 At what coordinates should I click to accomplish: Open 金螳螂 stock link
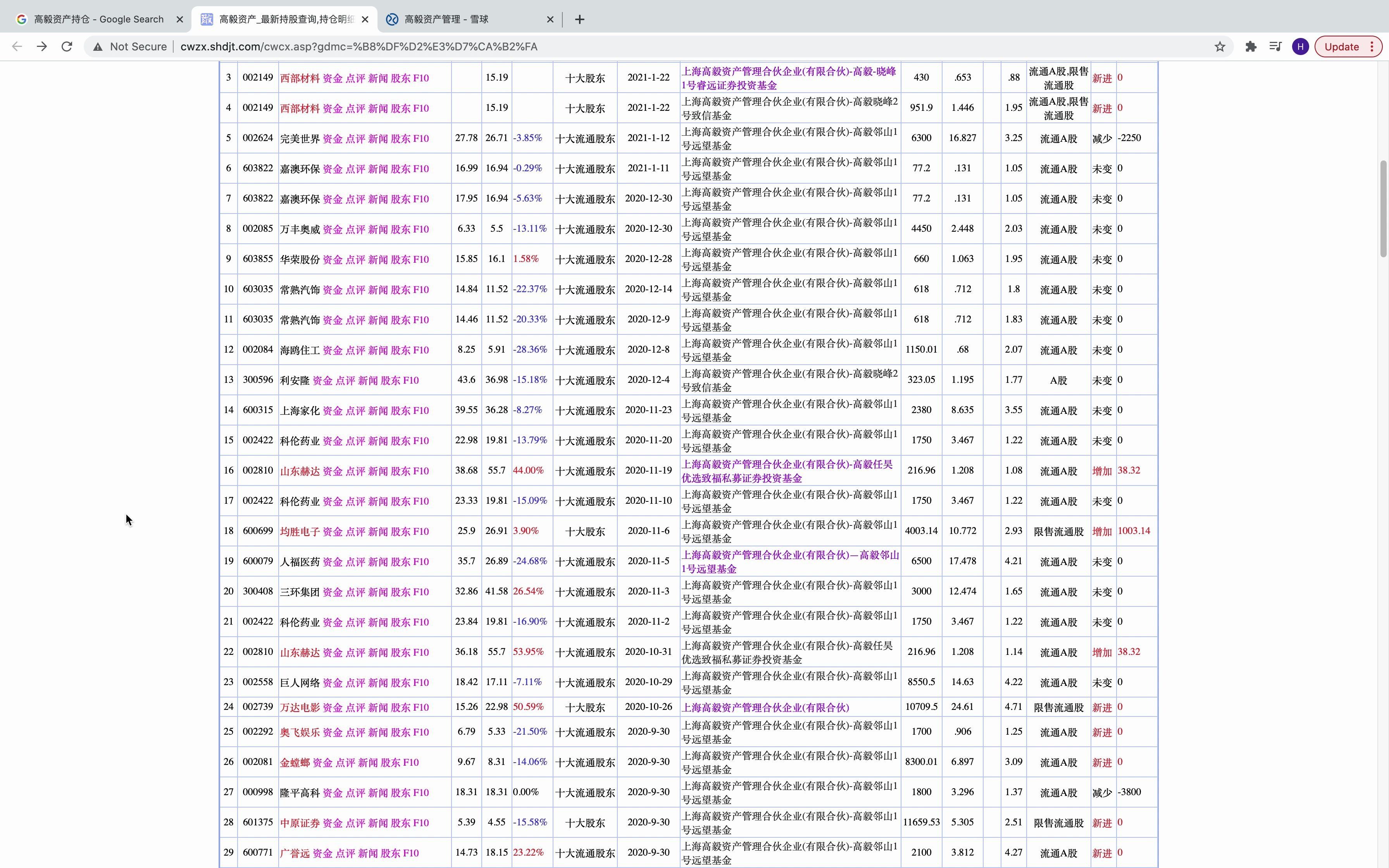click(x=295, y=762)
